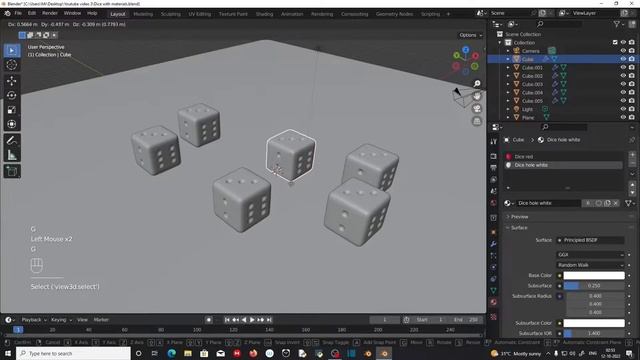Open the Render menu
The width and height of the screenshot is (640, 360).
(x=50, y=13)
